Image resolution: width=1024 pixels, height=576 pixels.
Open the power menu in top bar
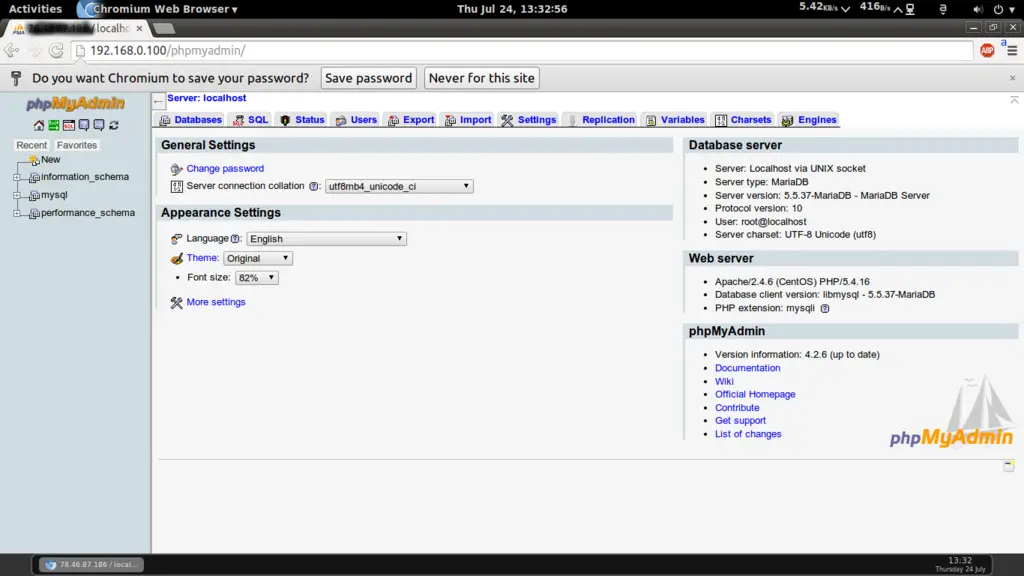[1004, 9]
